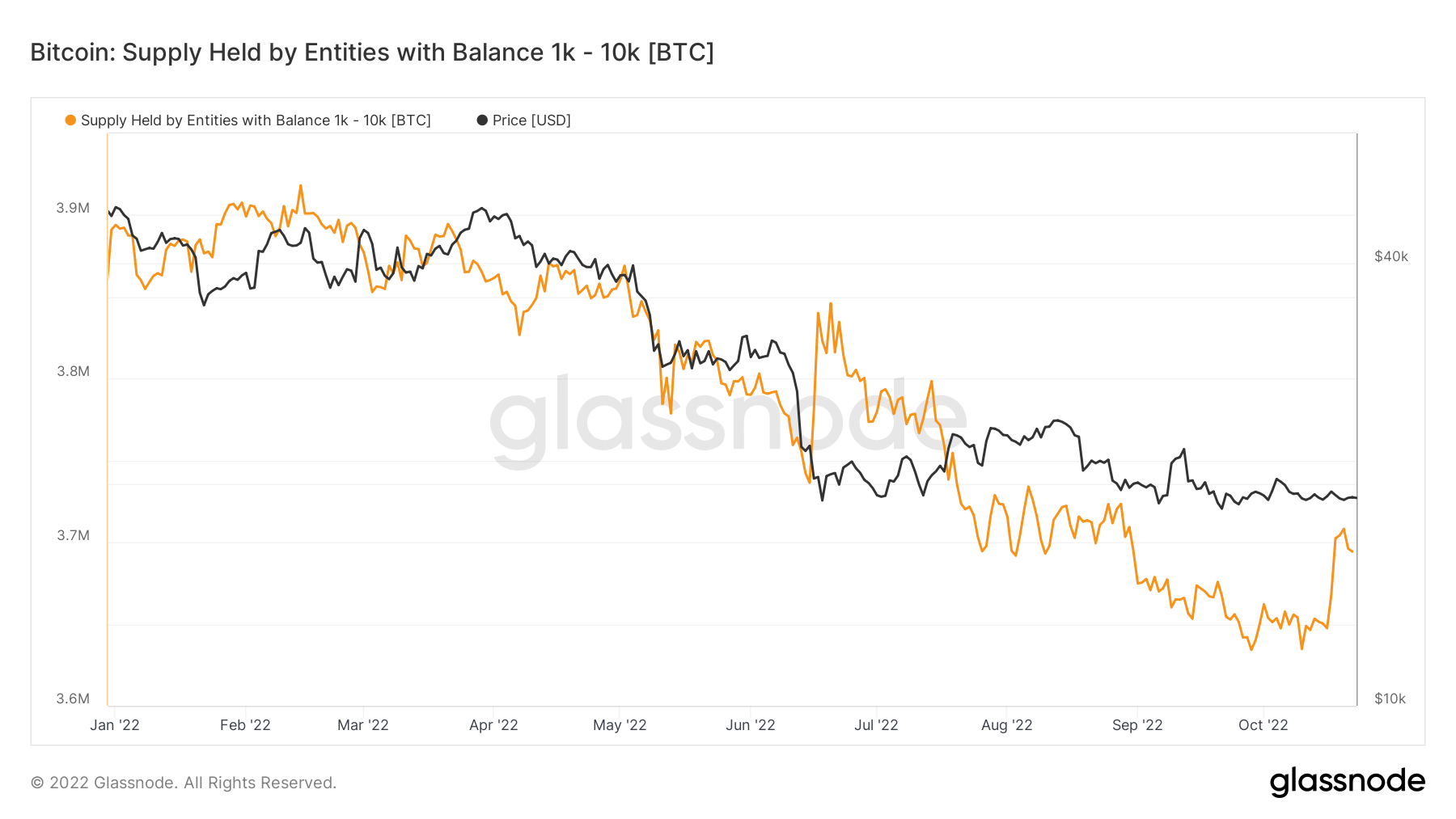Click the orange legend dot for Supply Held
1456x819 pixels.
70,120
